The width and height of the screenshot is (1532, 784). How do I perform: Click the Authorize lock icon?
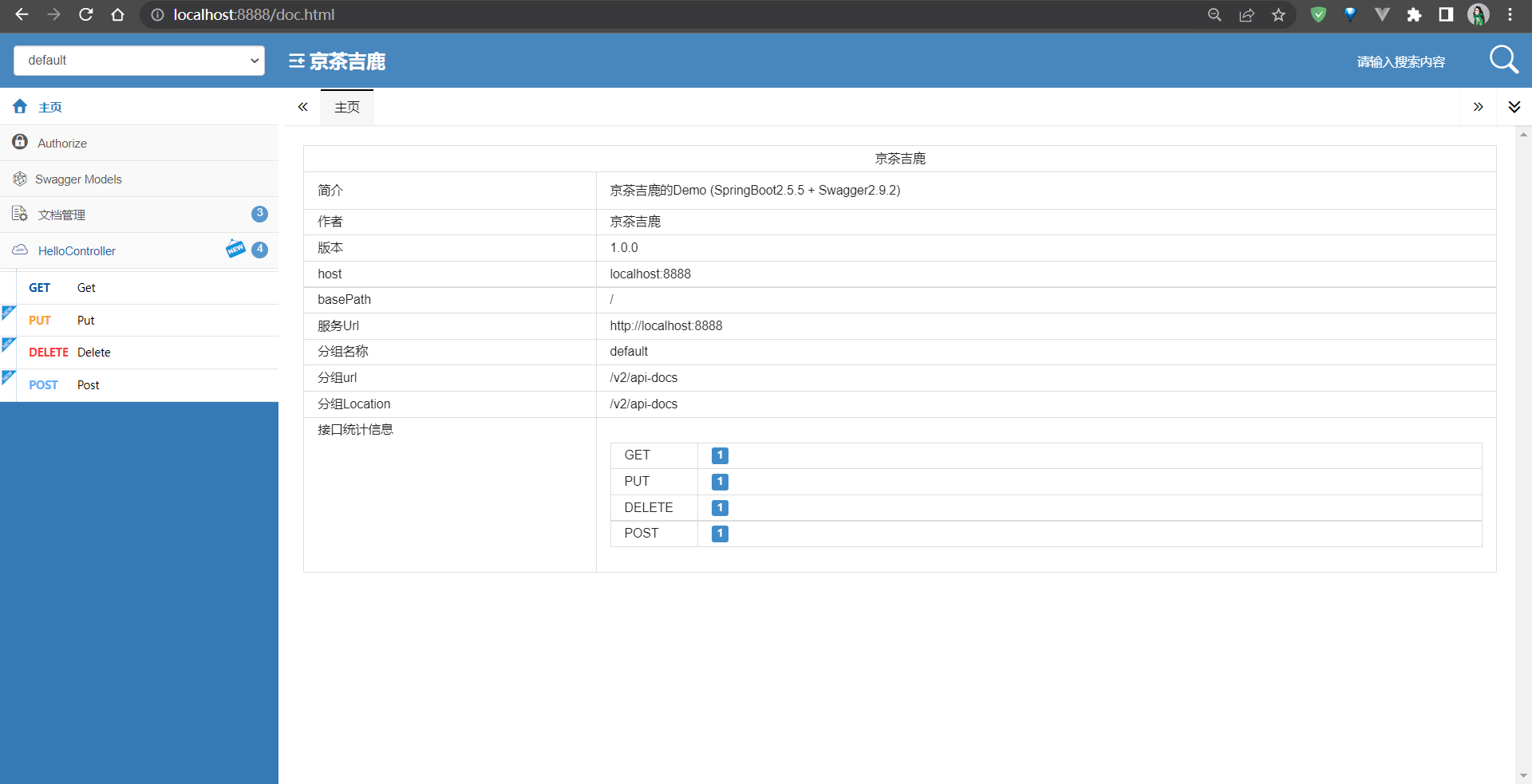click(20, 142)
